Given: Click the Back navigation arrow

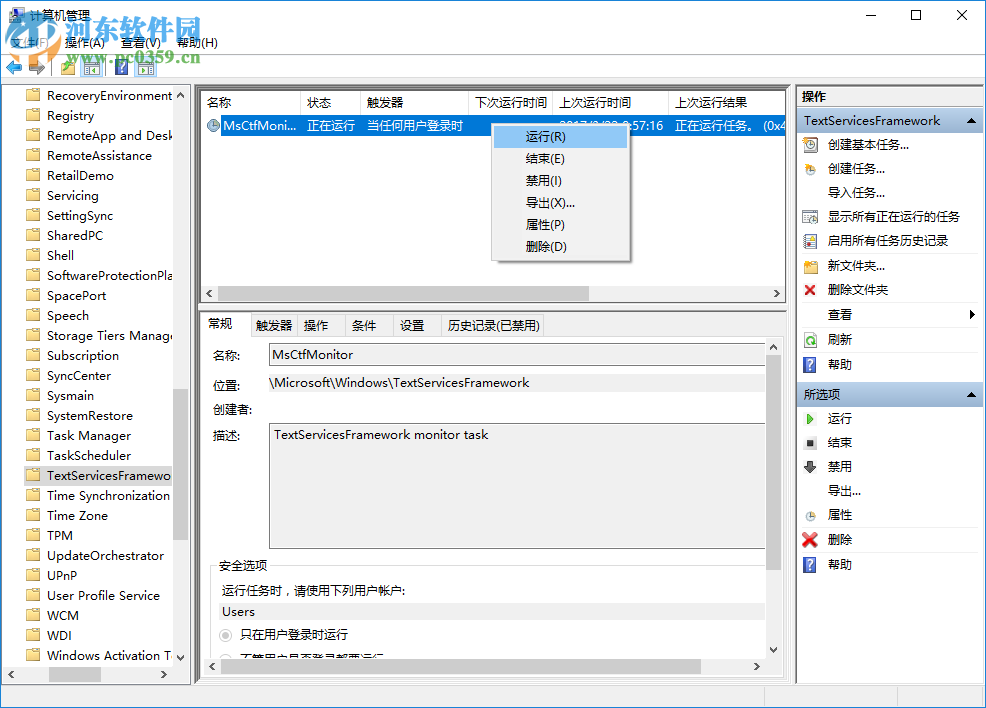Looking at the screenshot, I should pyautogui.click(x=14, y=66).
